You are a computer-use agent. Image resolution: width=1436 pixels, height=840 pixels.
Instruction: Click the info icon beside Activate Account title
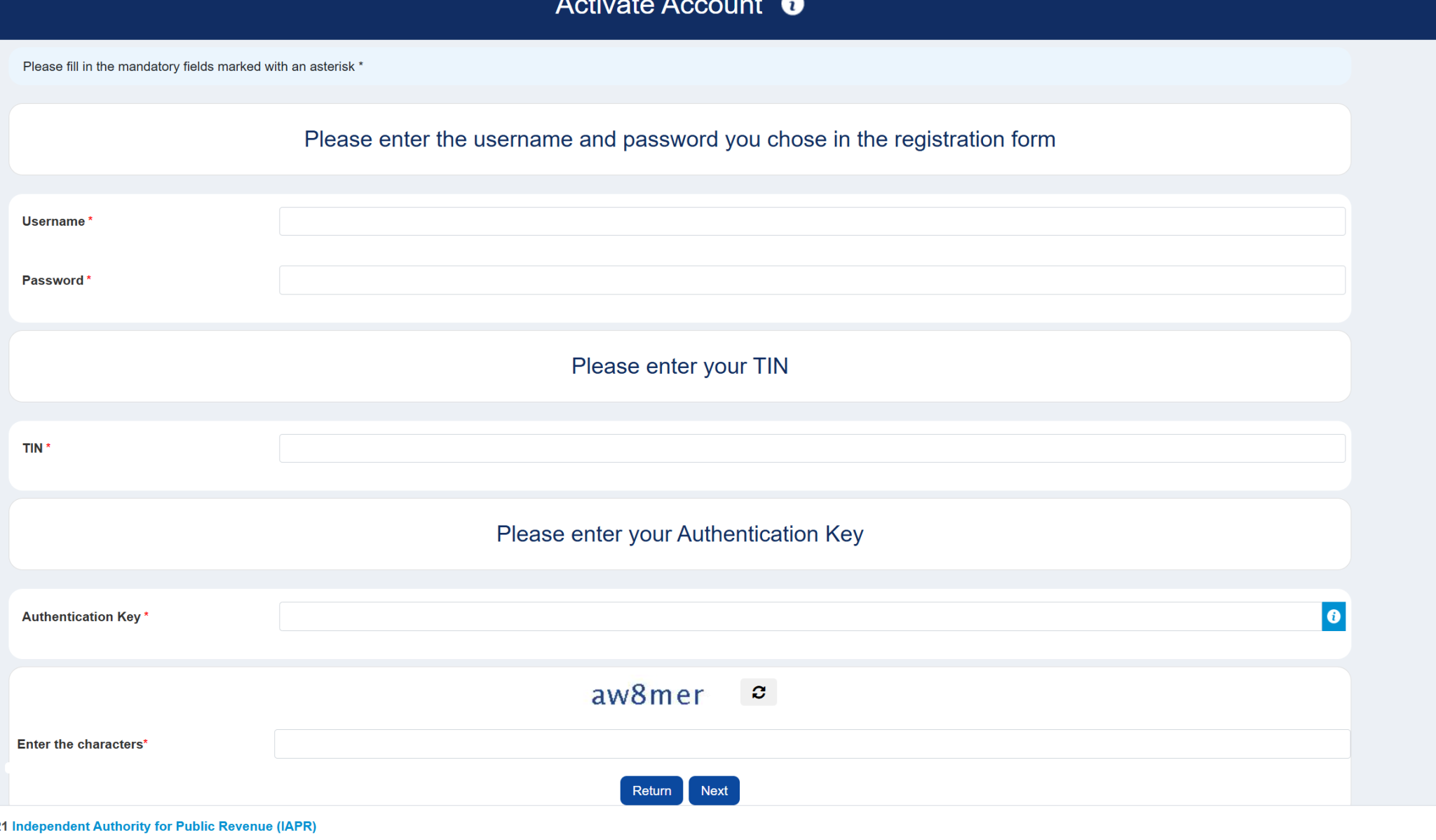click(x=792, y=6)
